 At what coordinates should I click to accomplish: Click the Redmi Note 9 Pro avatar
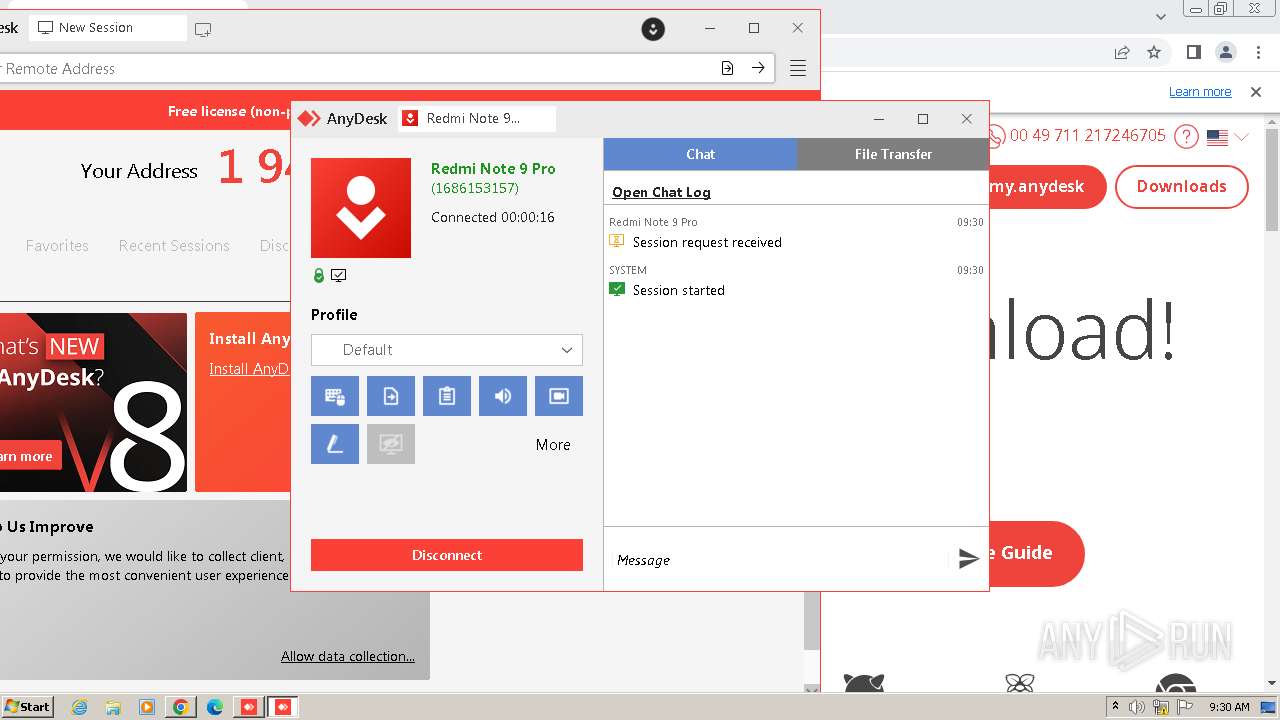point(361,208)
